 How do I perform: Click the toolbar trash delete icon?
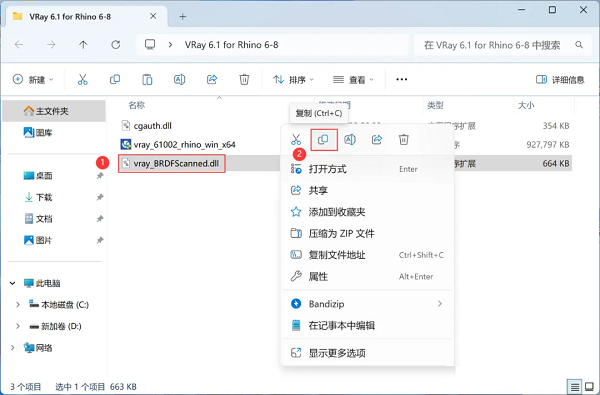click(244, 79)
